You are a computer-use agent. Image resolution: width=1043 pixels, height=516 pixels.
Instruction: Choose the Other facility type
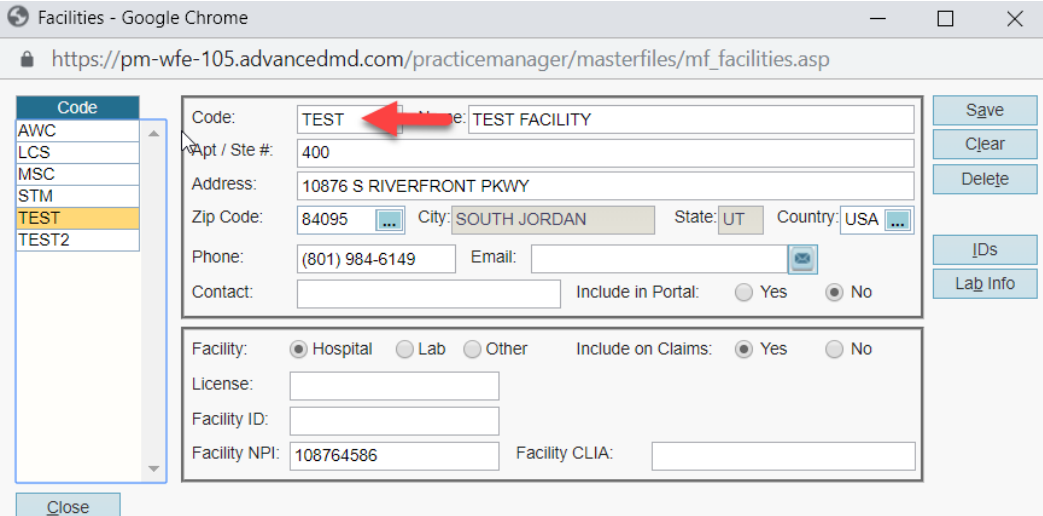point(472,350)
